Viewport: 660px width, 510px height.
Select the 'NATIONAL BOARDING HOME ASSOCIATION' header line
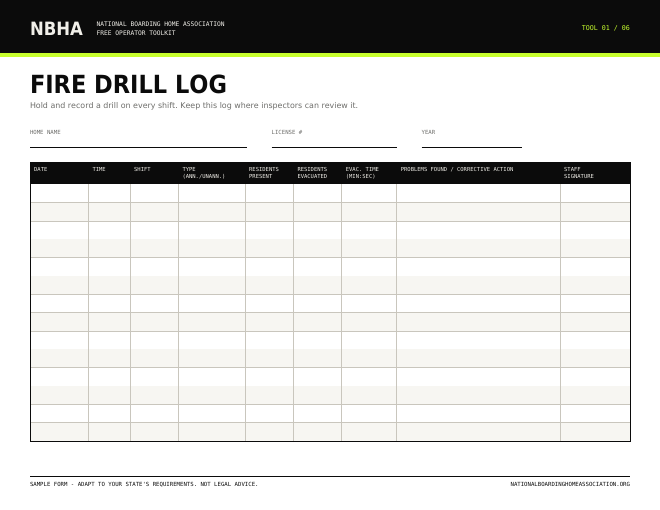point(160,24)
